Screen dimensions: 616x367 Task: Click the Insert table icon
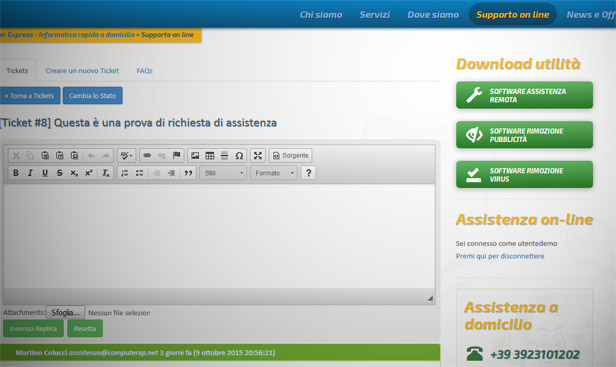(x=210, y=156)
